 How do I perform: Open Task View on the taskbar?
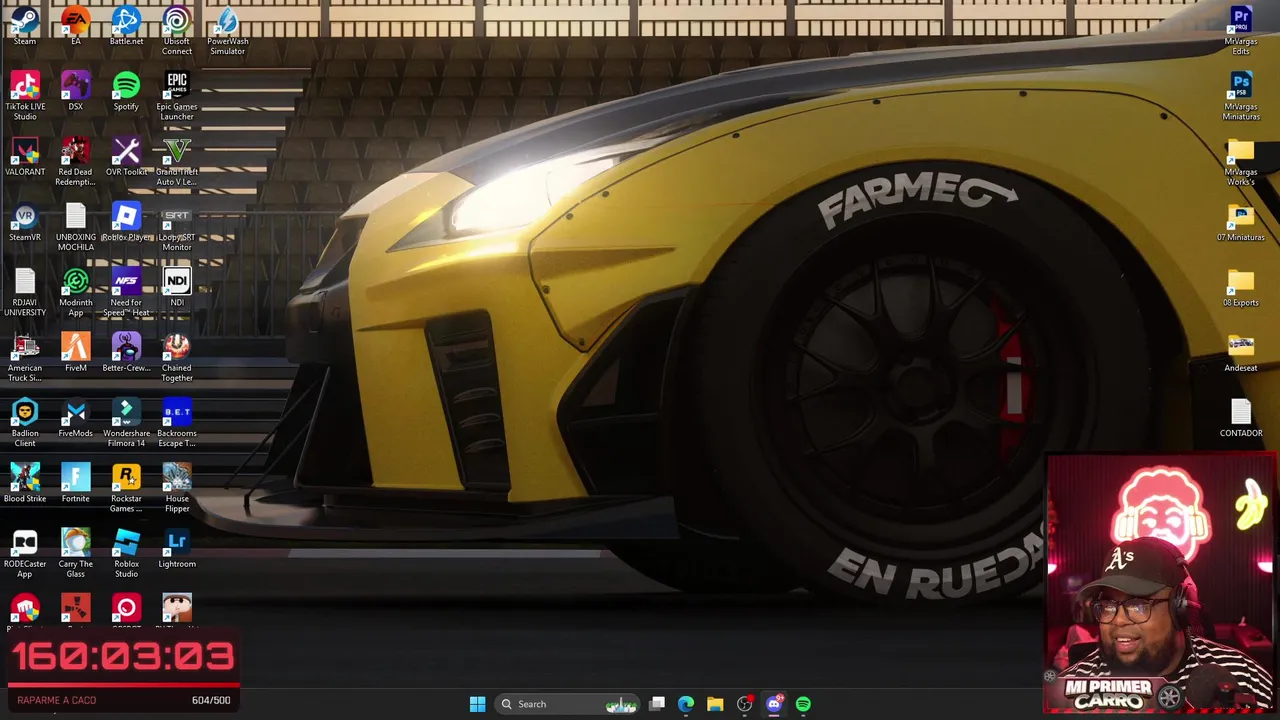click(657, 704)
